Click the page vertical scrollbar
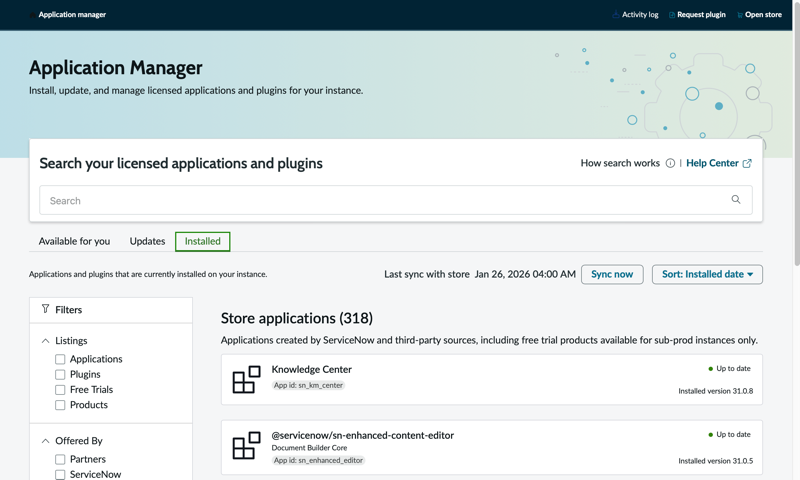Screen dimensions: 800x480 click(x=797, y=133)
